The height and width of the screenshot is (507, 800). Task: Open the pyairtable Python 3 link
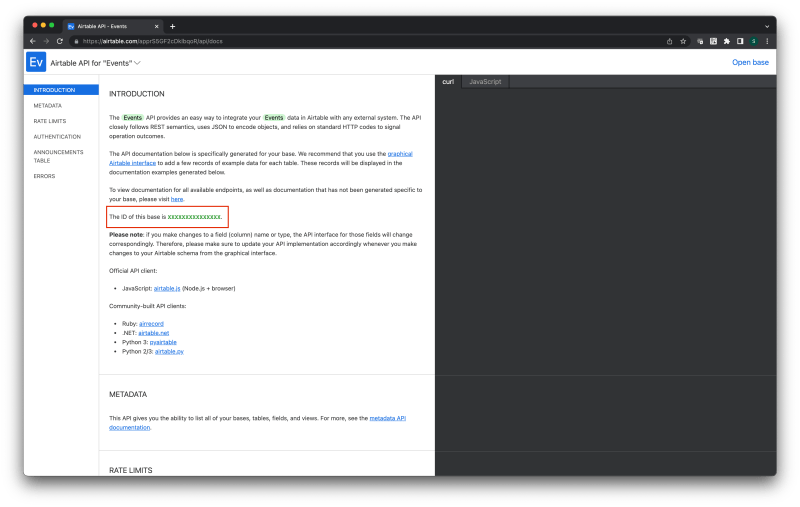[163, 342]
